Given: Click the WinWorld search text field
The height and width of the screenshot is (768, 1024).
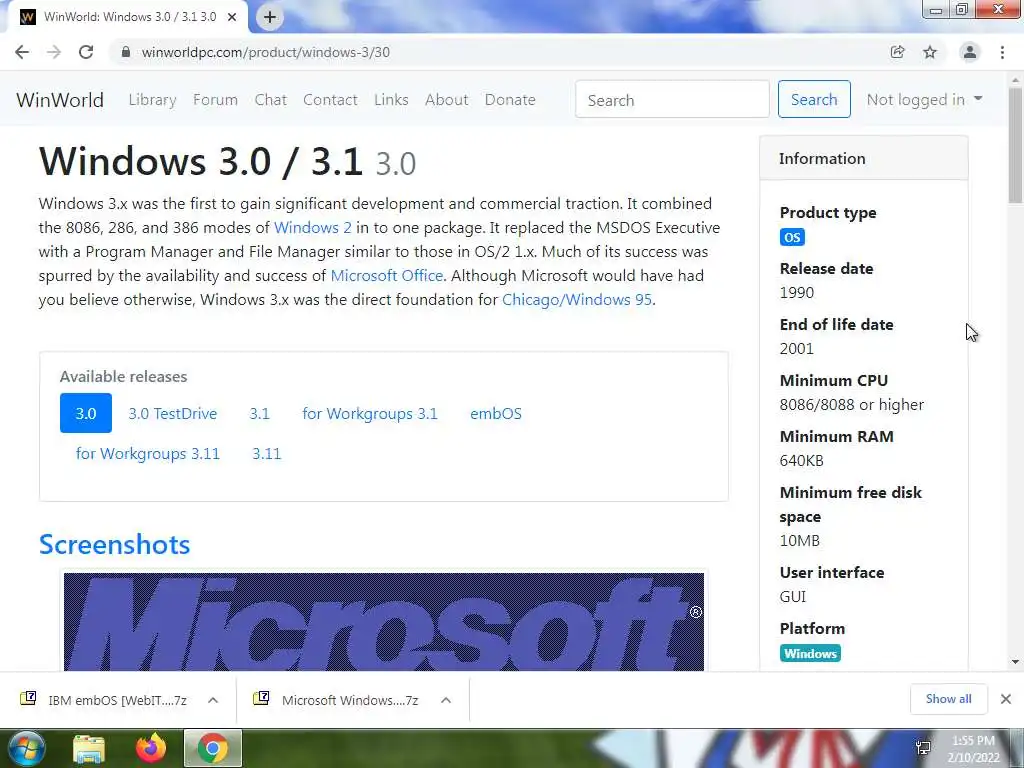Looking at the screenshot, I should pos(672,99).
